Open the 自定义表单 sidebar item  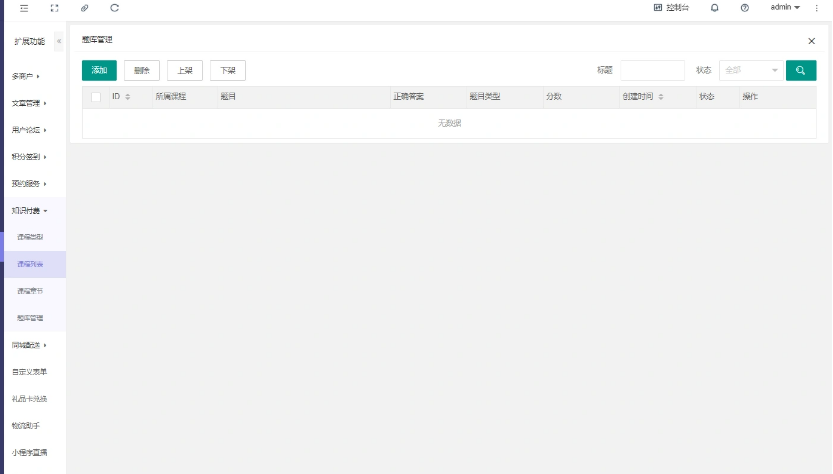(30, 372)
